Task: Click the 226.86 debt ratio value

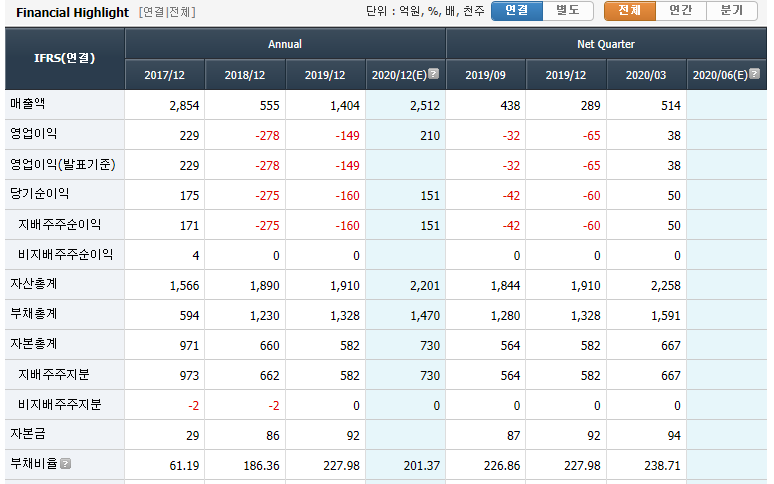Action: click(502, 466)
